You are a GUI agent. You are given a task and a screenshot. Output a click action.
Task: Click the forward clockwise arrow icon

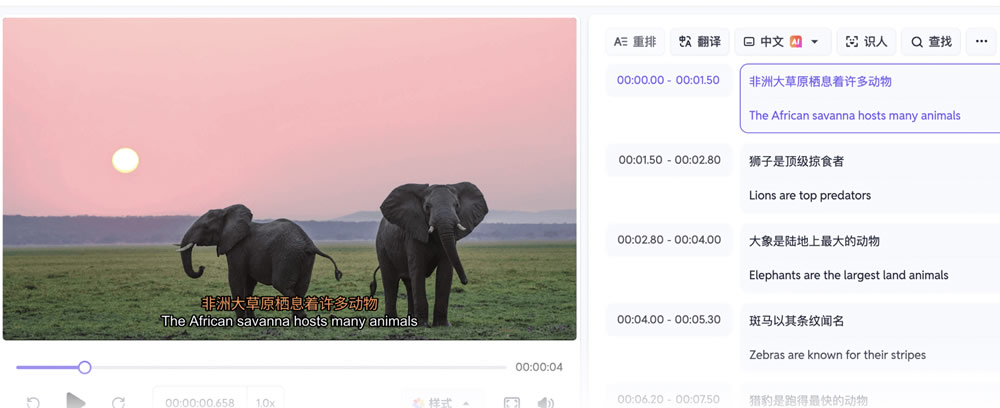click(x=118, y=403)
